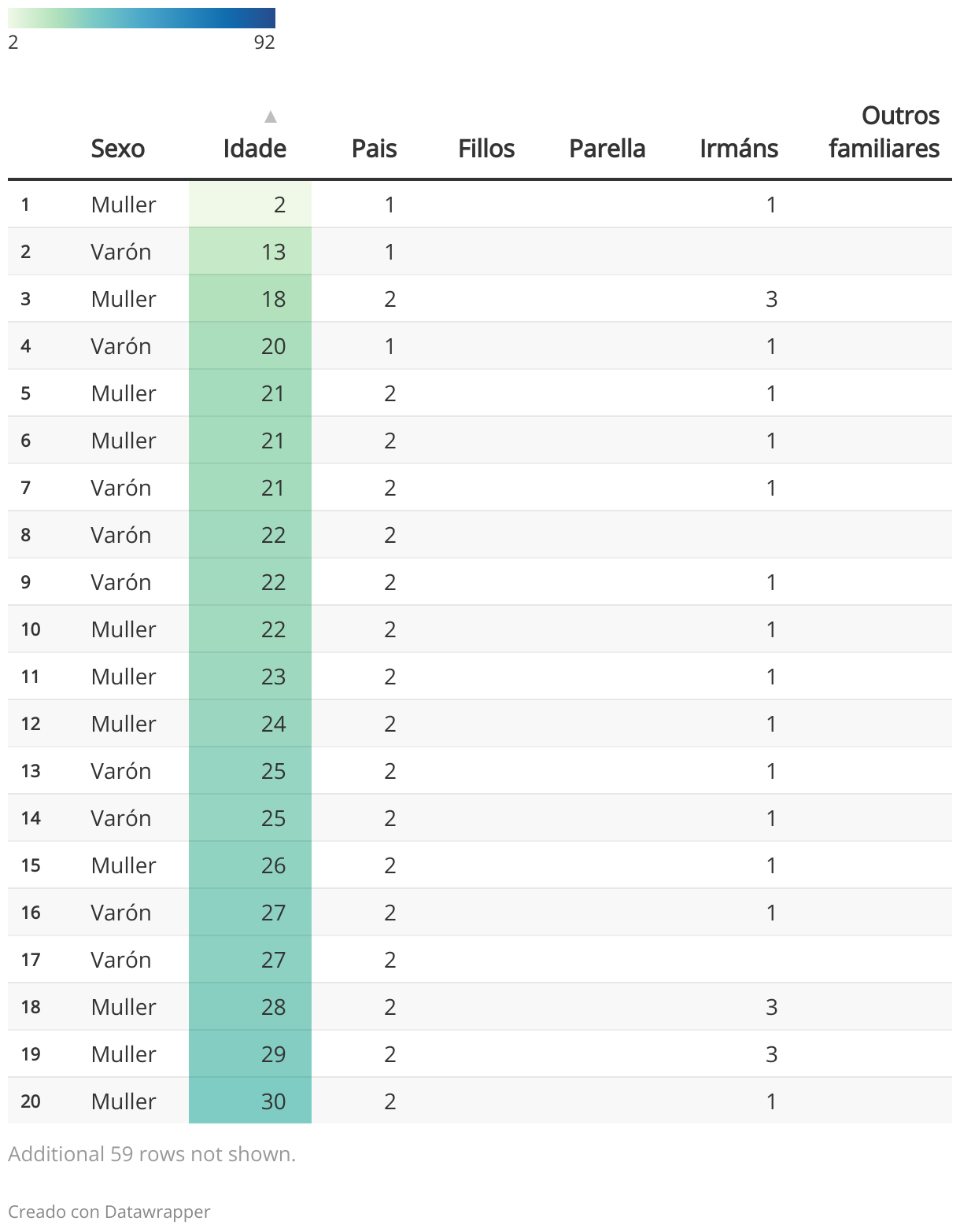Click the Fillos column header
Image resolution: width=960 pixels, height=1232 pixels.
(x=486, y=149)
